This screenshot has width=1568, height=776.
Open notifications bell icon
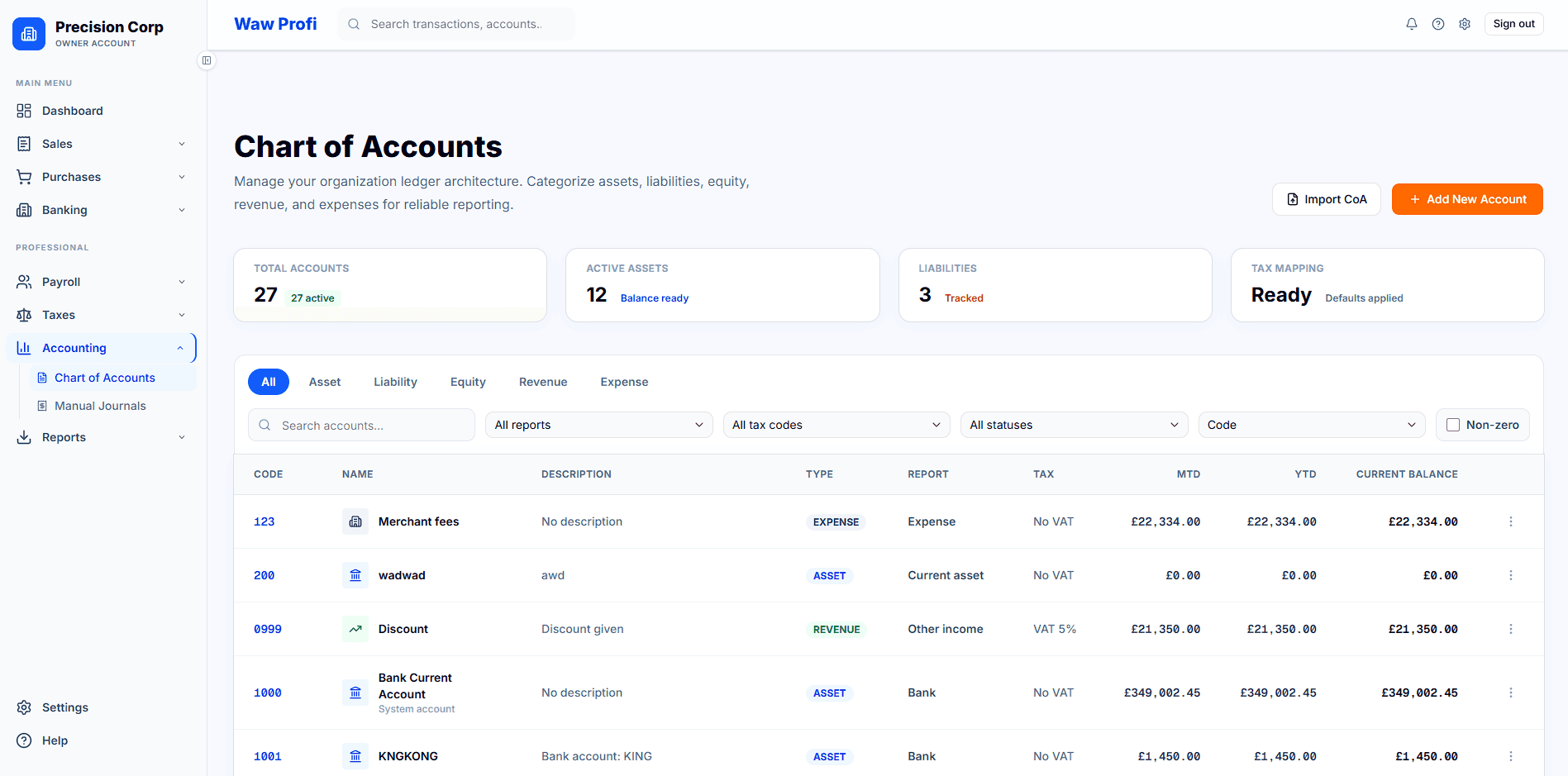tap(1412, 24)
